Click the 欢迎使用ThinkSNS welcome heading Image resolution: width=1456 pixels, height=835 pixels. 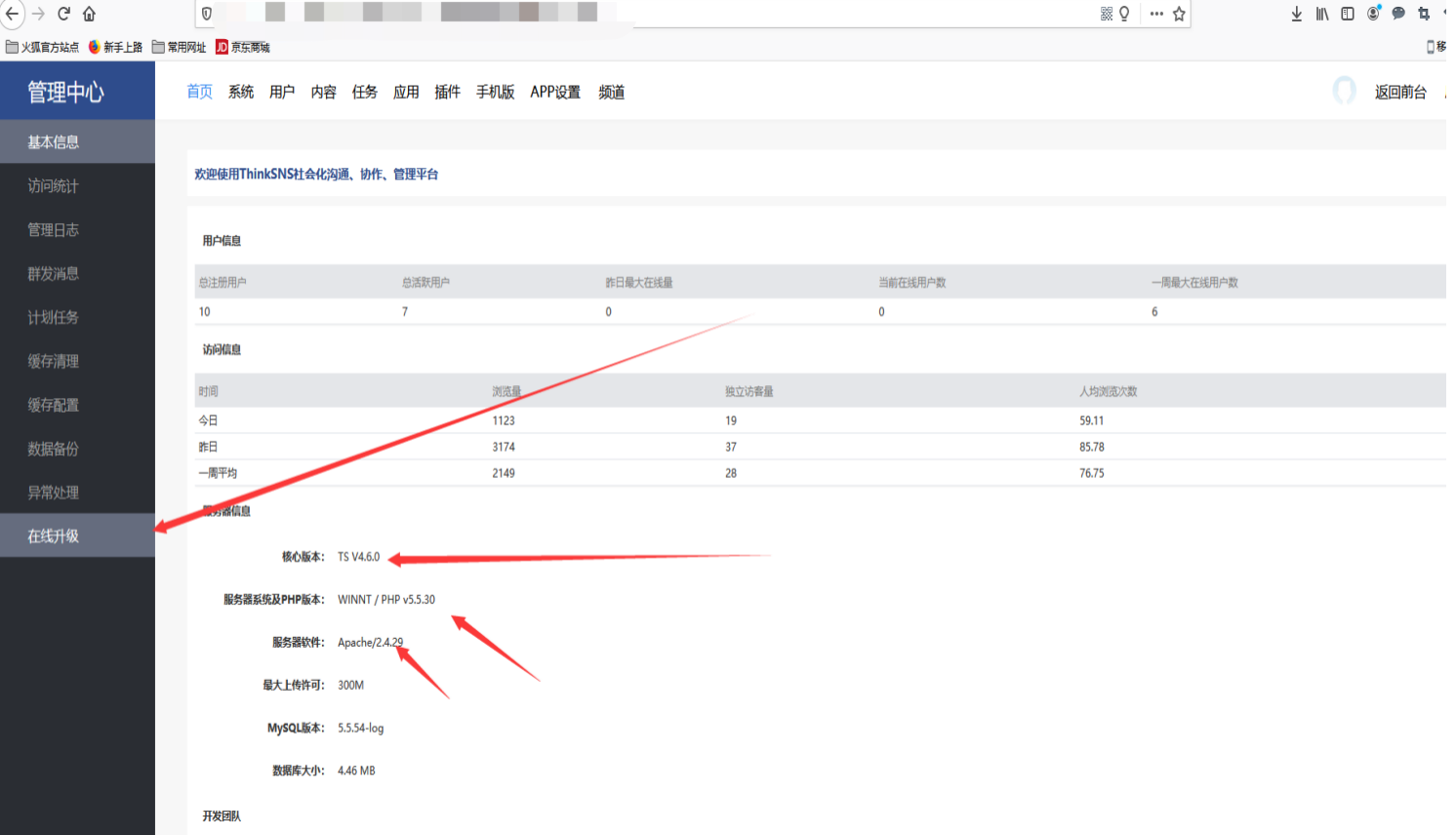coord(316,174)
